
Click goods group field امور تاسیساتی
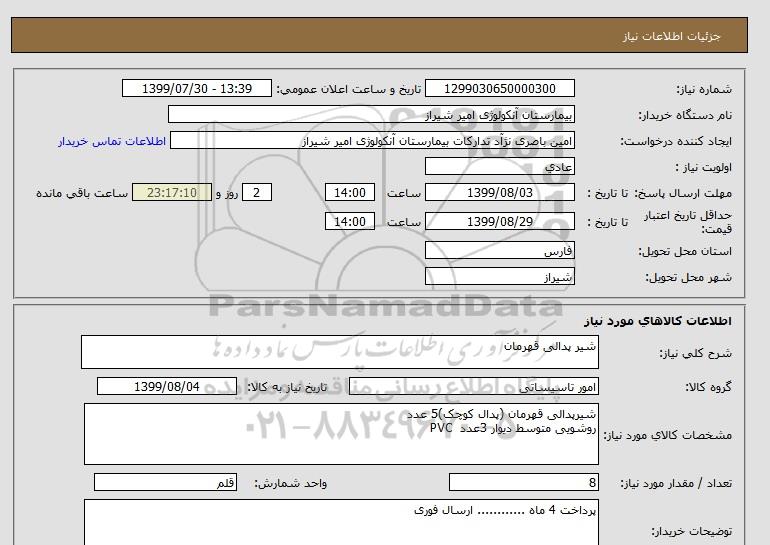pos(473,387)
